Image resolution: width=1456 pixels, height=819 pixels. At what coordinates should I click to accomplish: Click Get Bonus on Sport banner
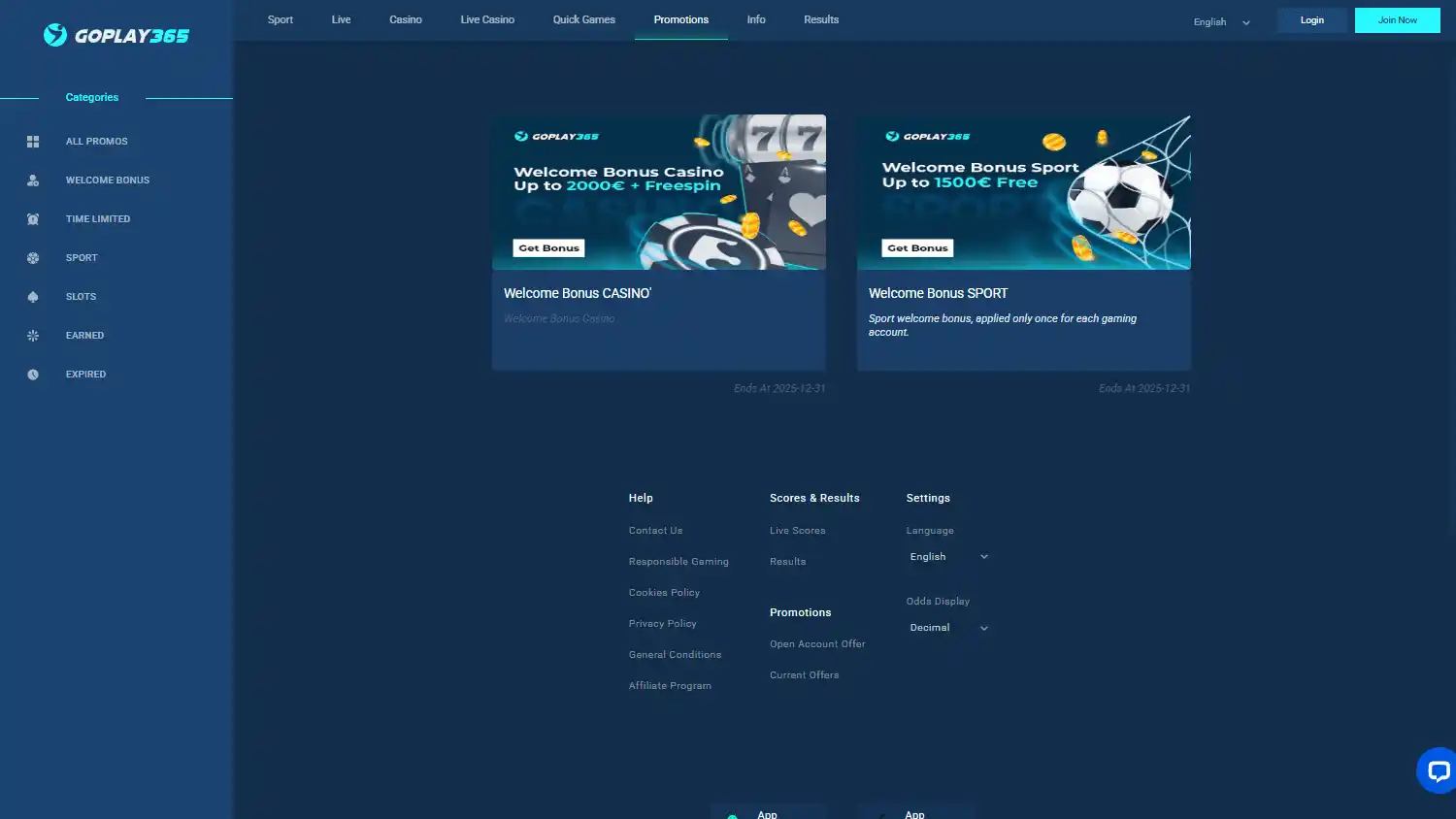[917, 248]
